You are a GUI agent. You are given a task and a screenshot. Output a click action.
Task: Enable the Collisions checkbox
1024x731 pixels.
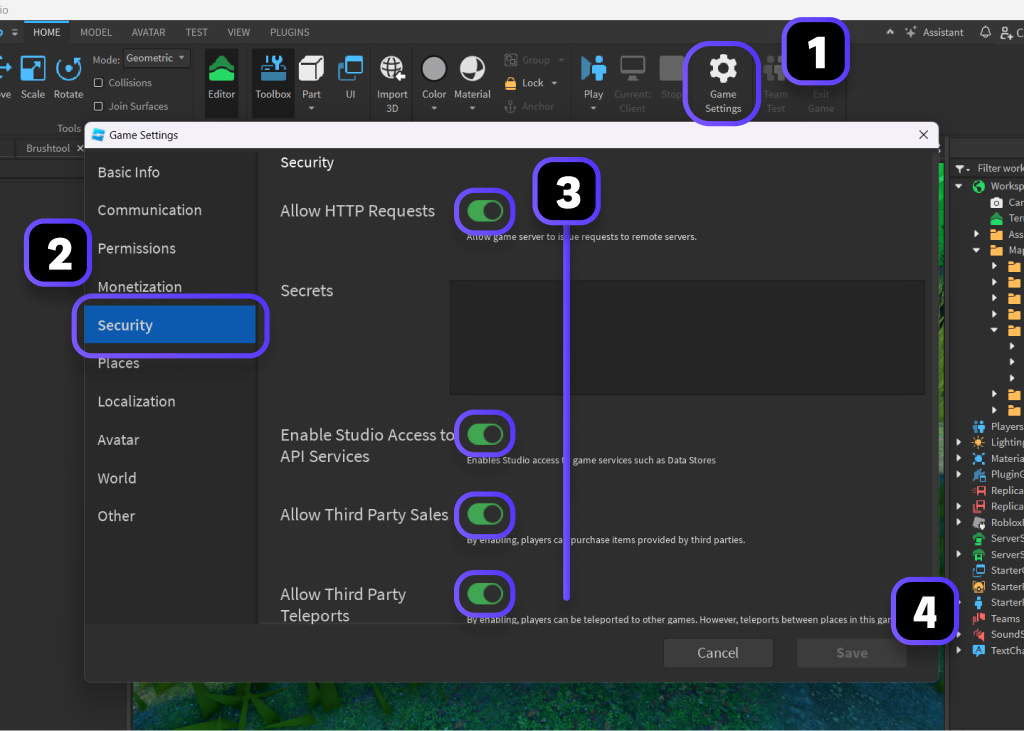click(x=99, y=83)
